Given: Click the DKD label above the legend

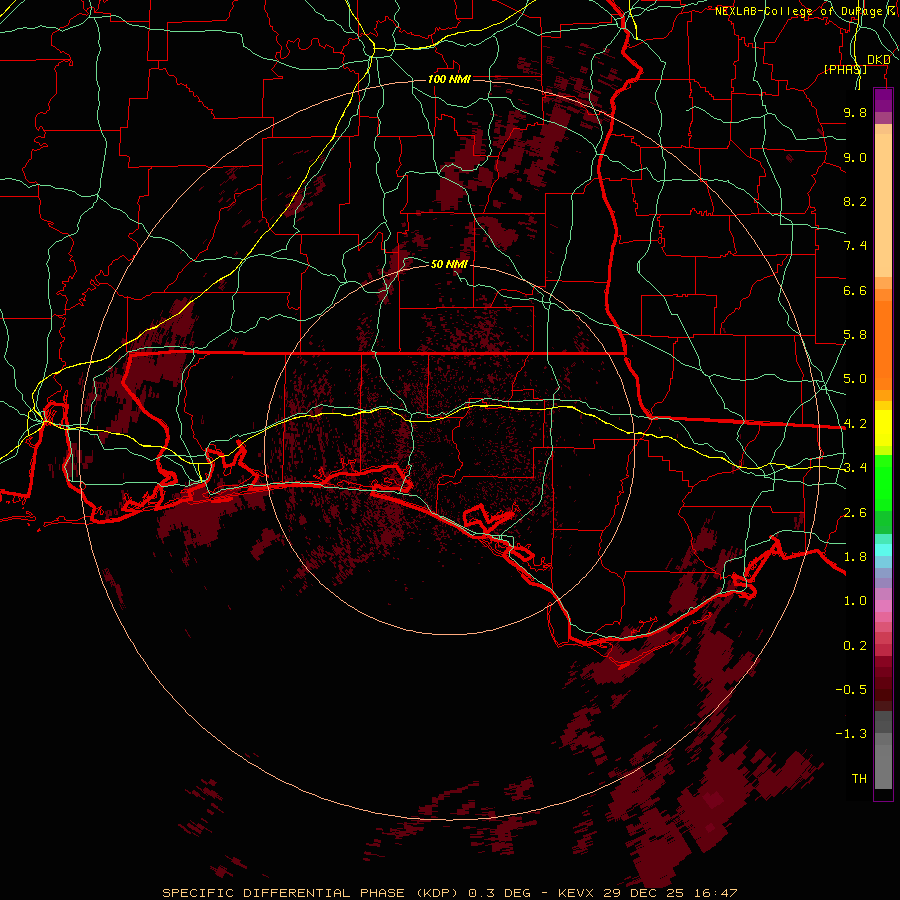Looking at the screenshot, I should point(878,60).
